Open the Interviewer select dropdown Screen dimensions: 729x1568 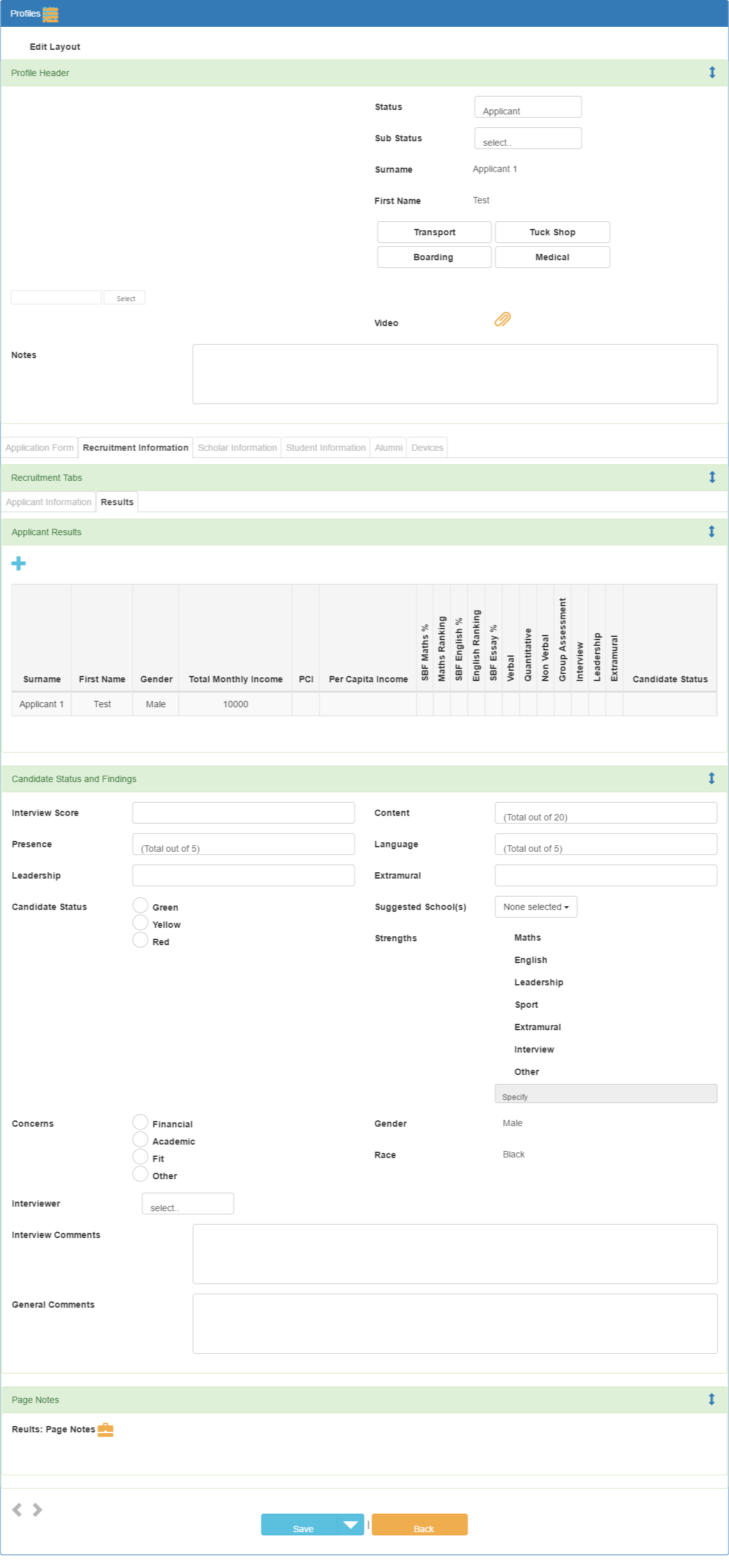(x=188, y=1203)
